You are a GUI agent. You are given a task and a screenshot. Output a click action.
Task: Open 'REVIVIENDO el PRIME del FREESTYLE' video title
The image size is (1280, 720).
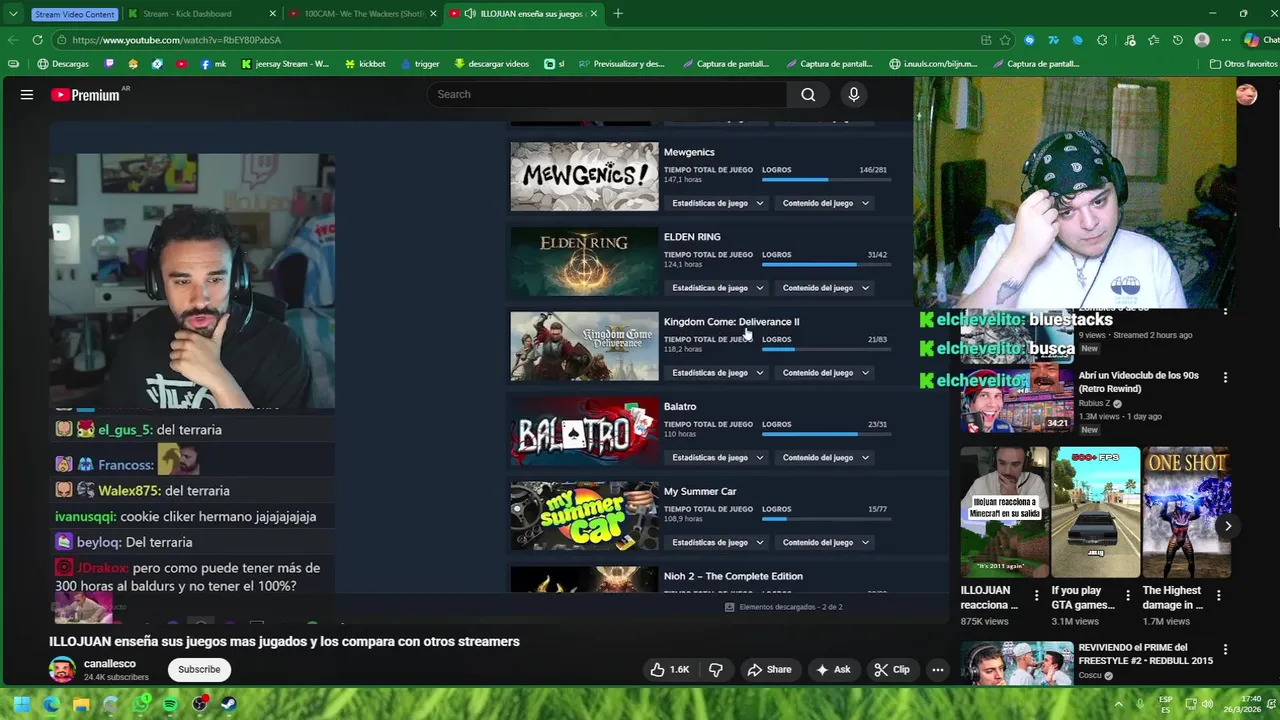point(1146,654)
